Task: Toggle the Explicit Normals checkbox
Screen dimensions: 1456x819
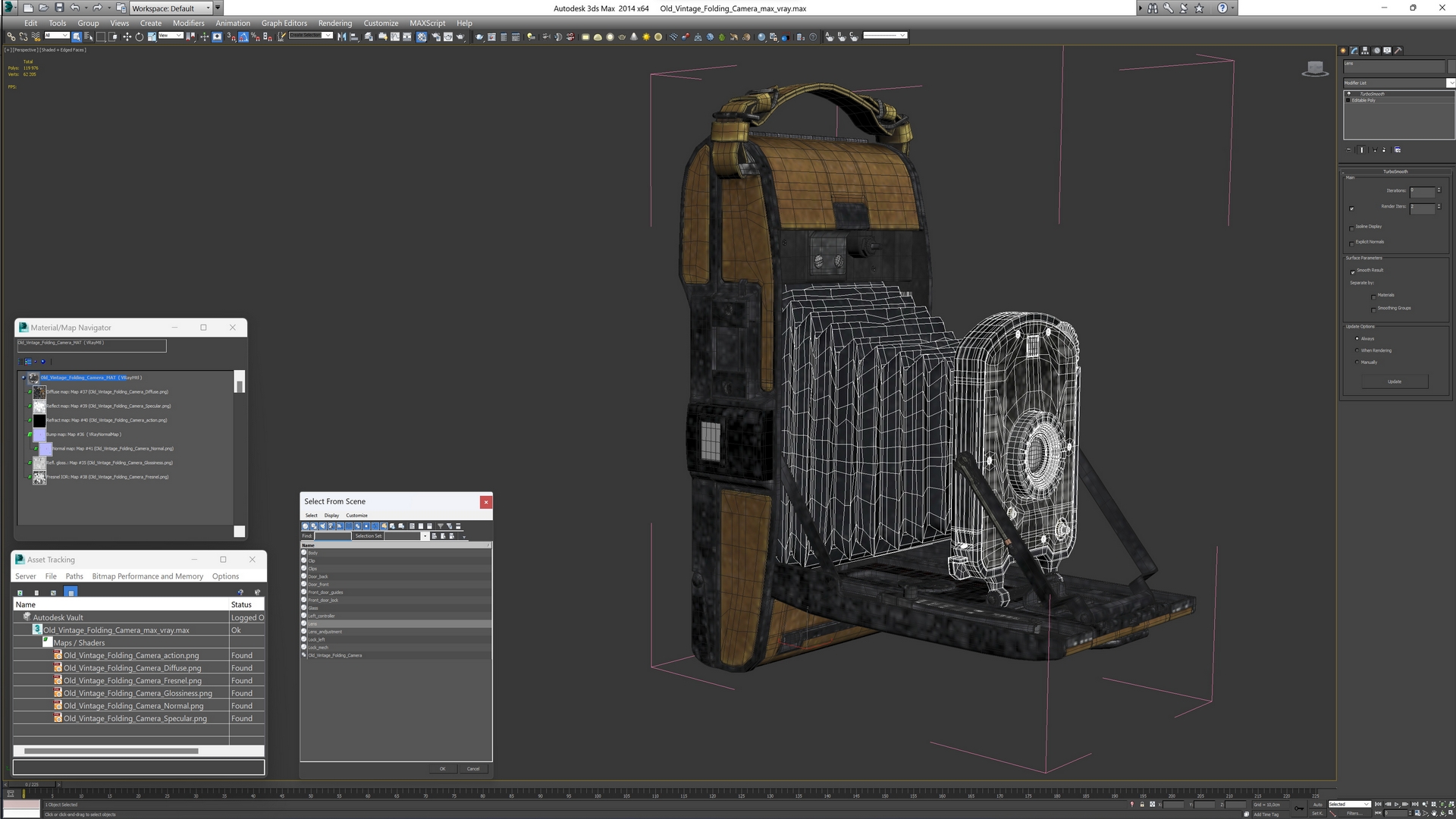Action: 1351,244
